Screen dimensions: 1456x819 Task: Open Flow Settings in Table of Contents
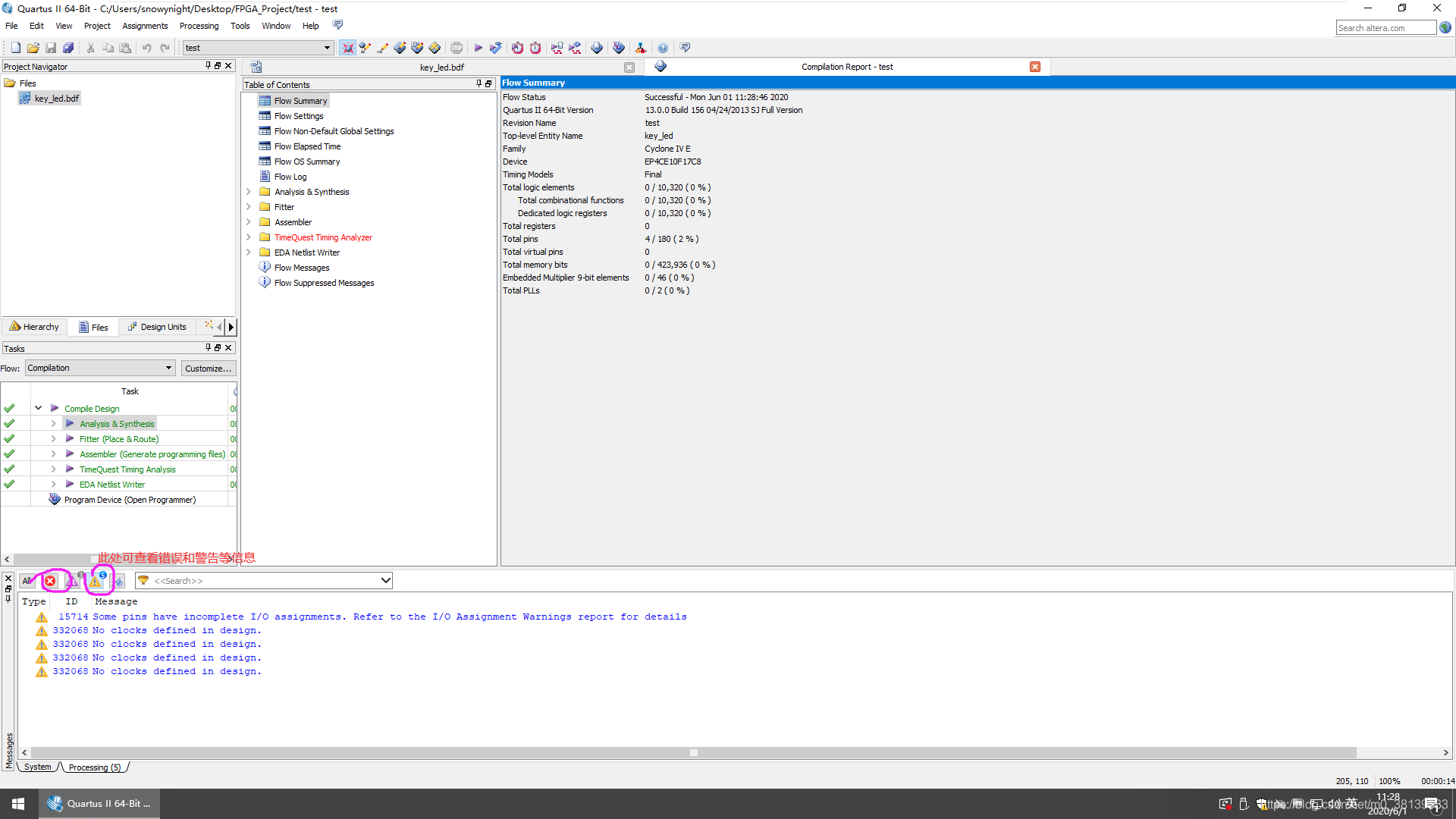[299, 116]
